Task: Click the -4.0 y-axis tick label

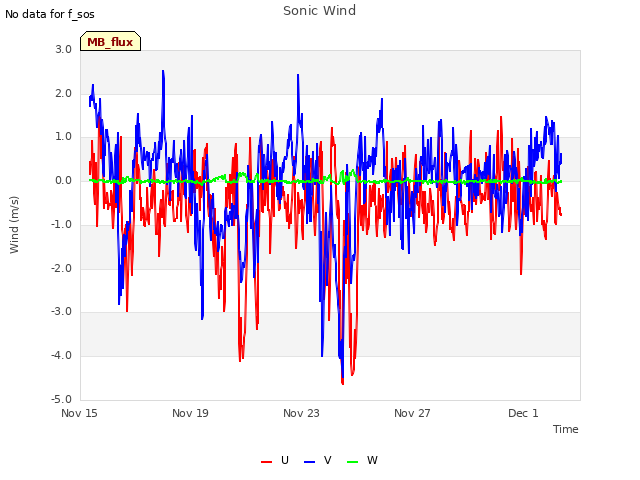Action: [61, 355]
